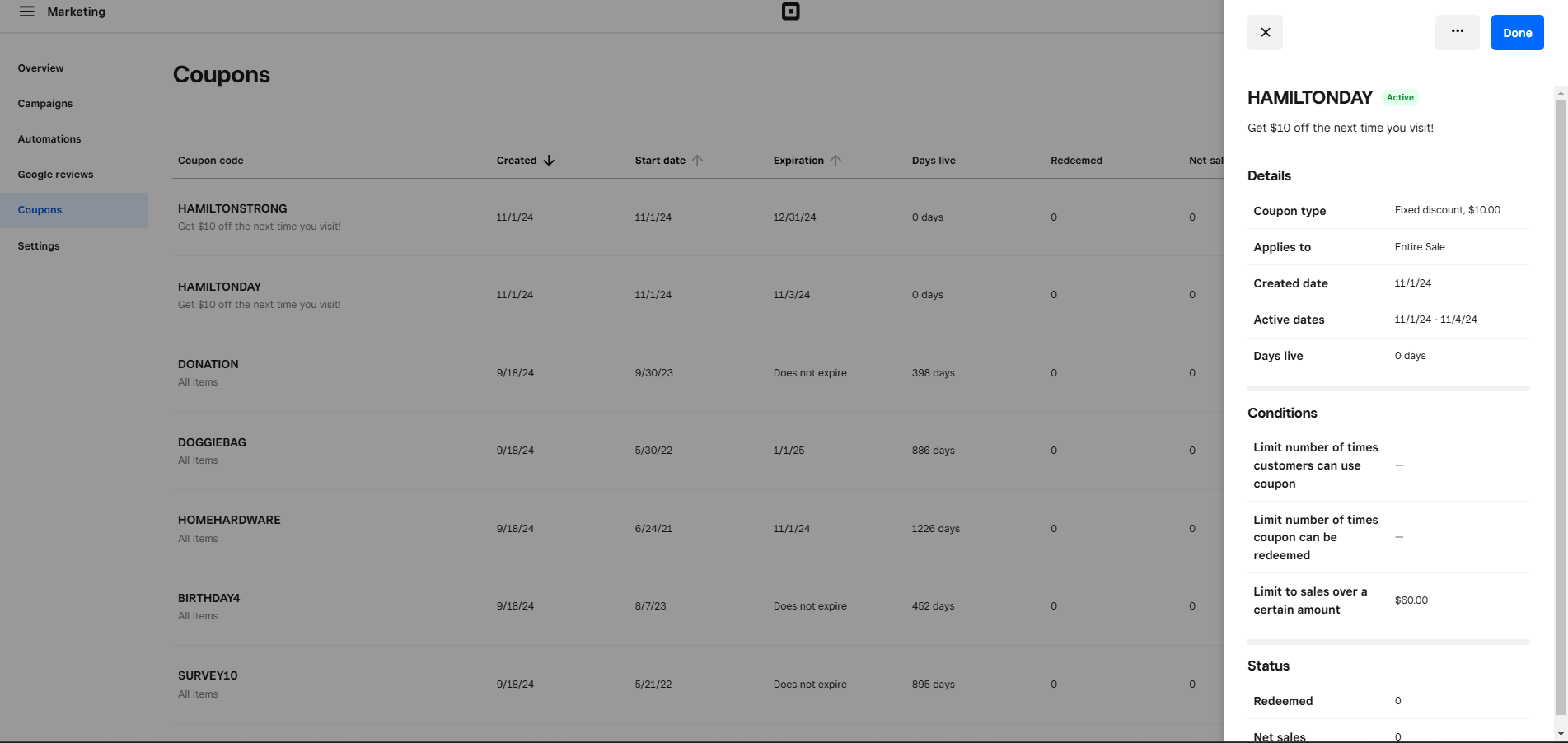
Task: Click the Done button
Action: pyautogui.click(x=1517, y=32)
